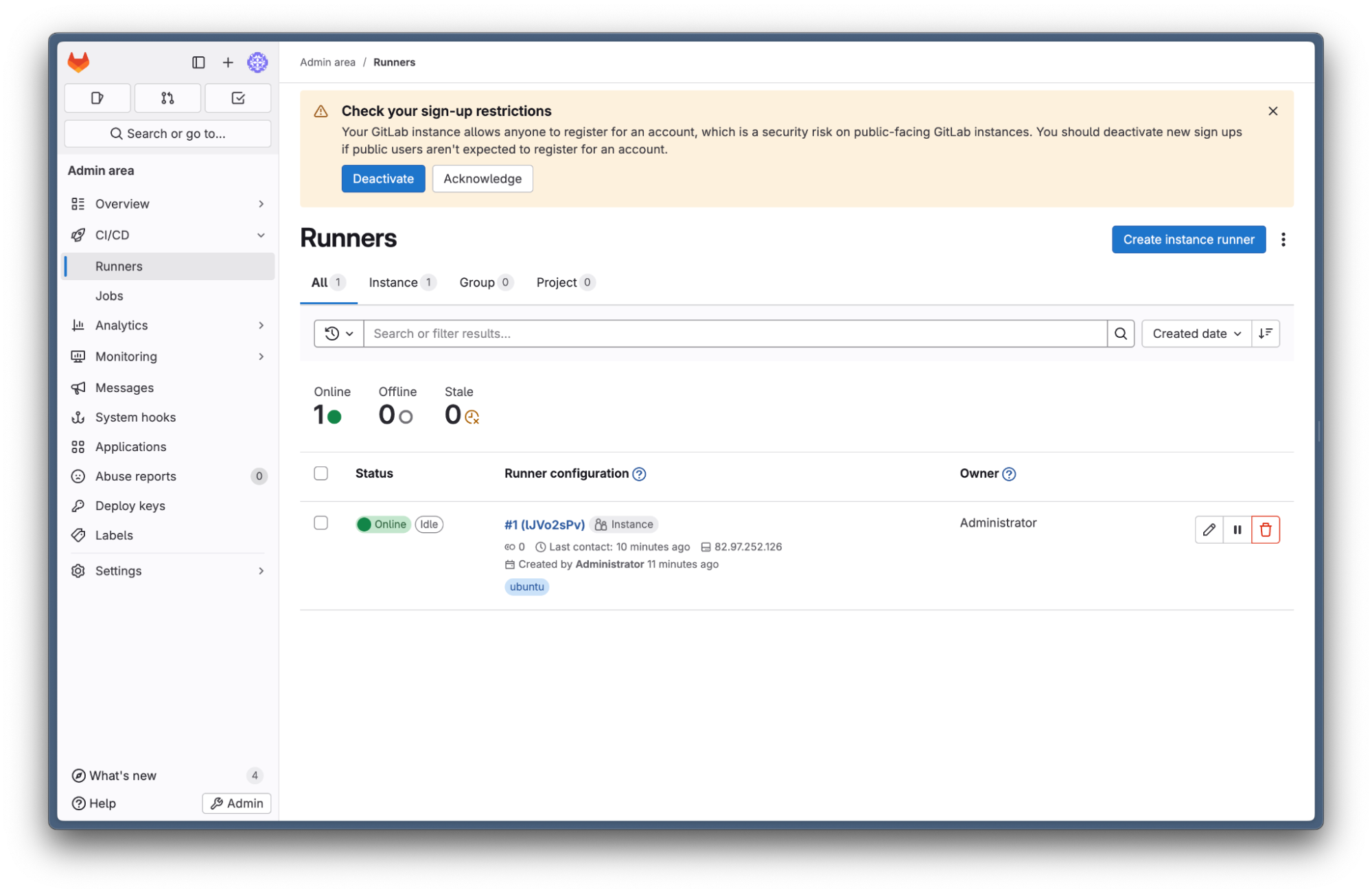Click Admin area breadcrumb link
This screenshot has height=894, width=1372.
(x=327, y=62)
